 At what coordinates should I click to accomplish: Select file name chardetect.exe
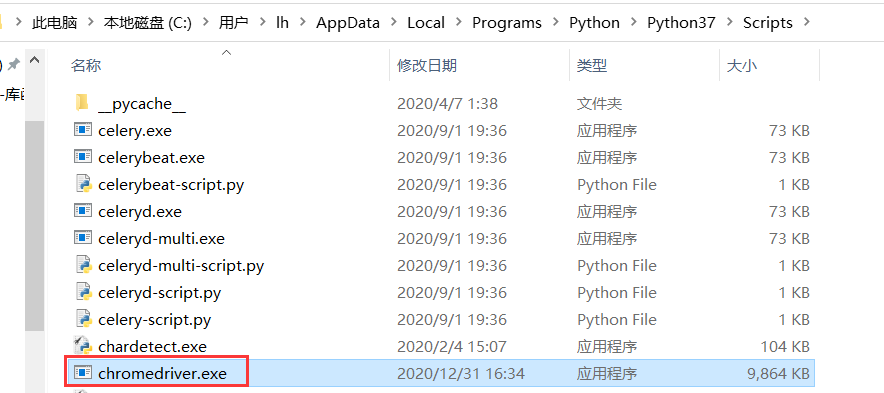tap(152, 346)
